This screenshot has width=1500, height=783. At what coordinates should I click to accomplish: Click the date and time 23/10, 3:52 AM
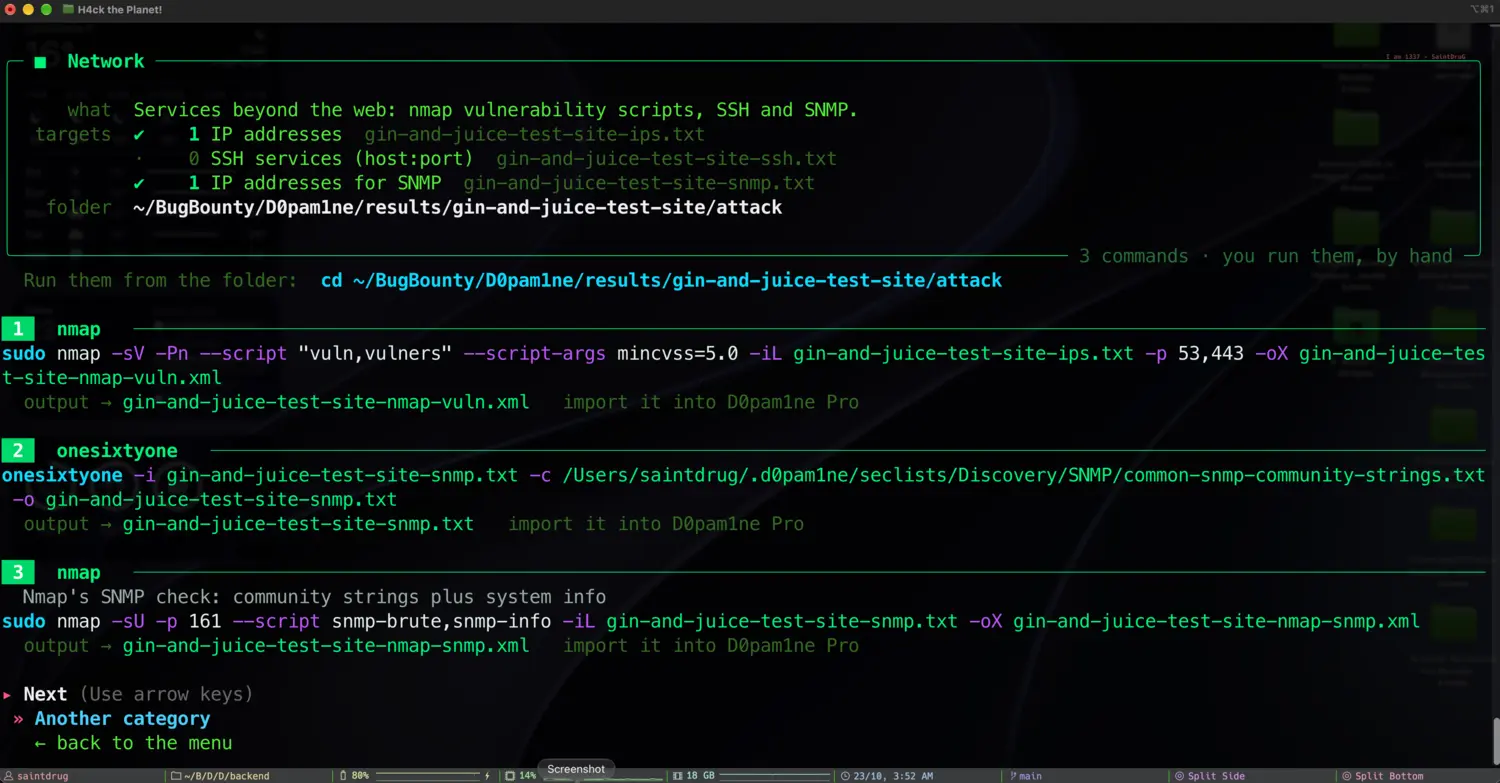tap(894, 776)
